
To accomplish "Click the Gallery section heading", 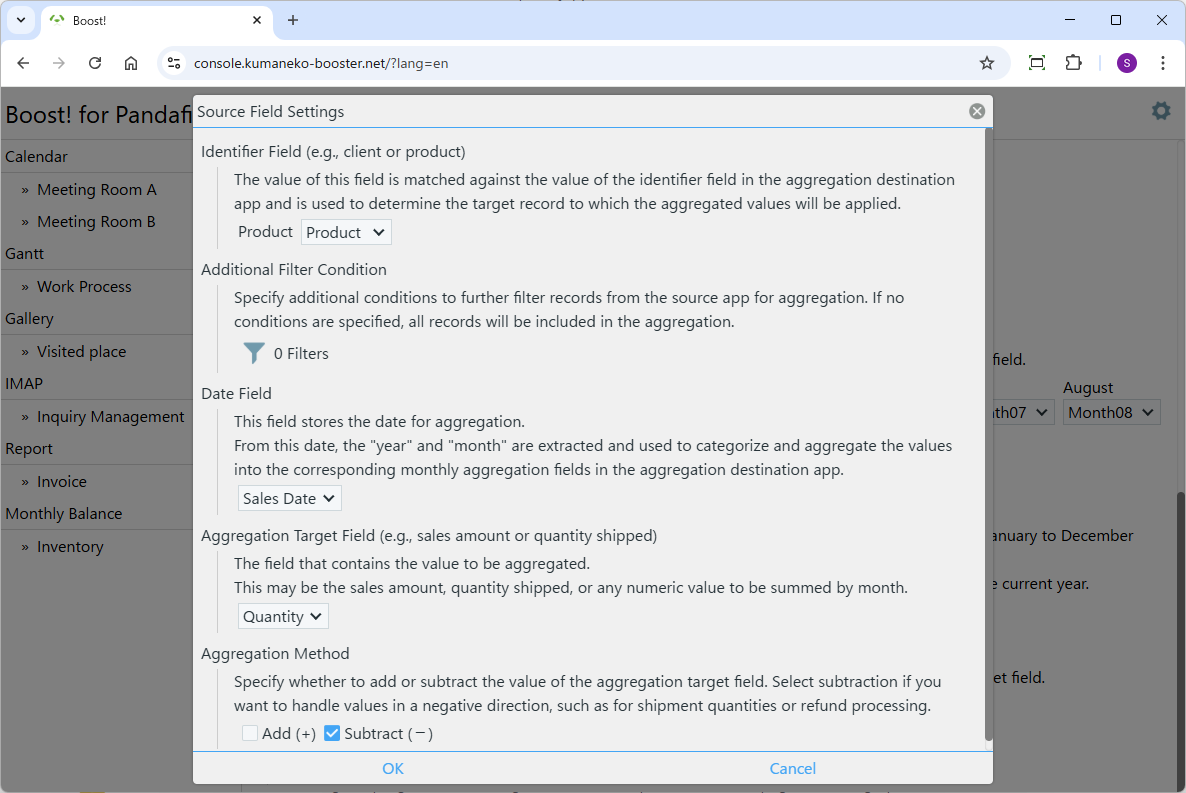I will [29, 319].
